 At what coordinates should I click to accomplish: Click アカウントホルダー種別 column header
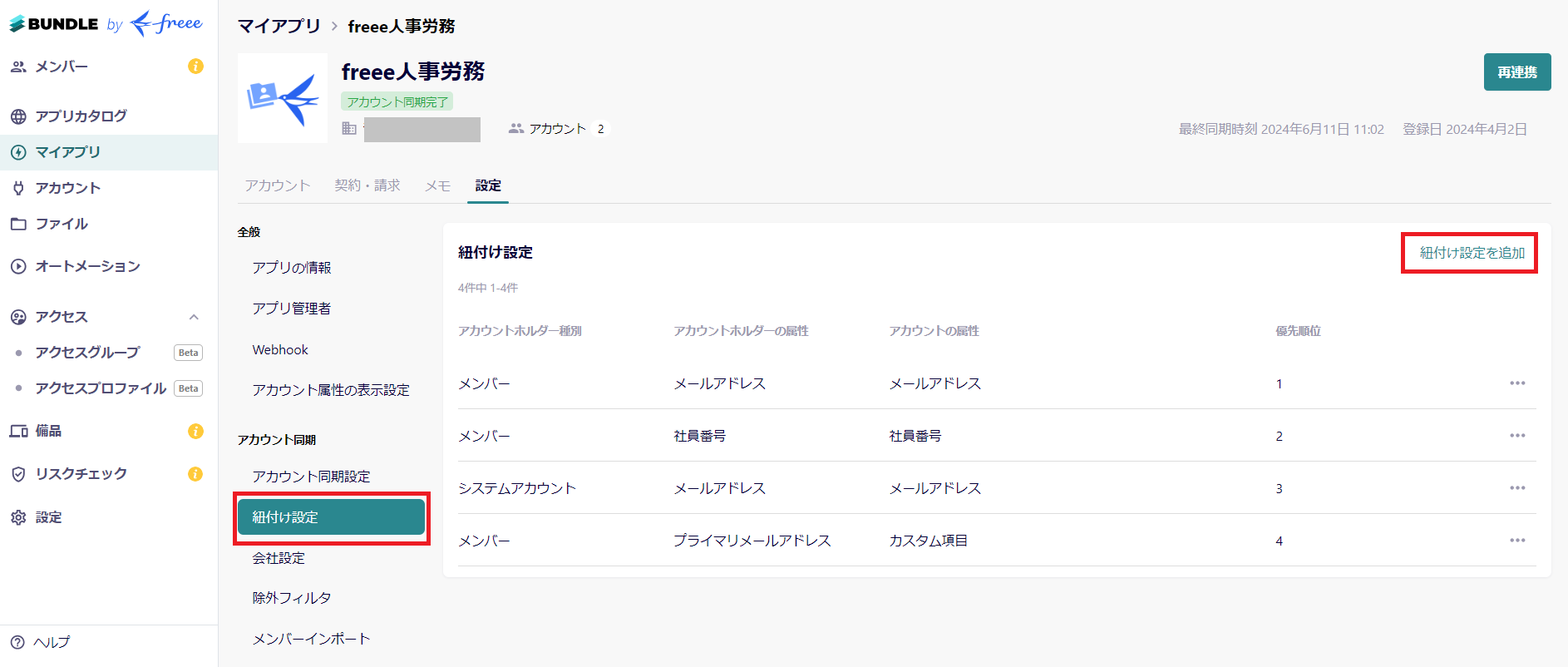click(x=520, y=331)
